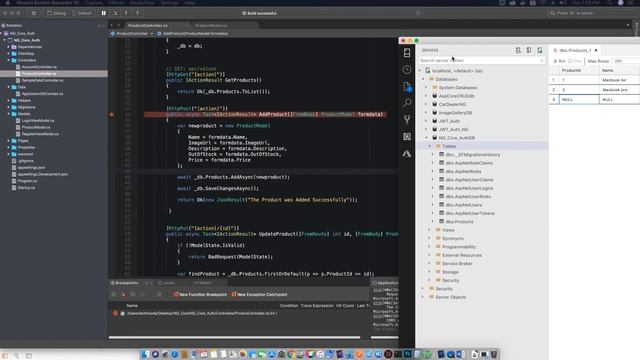The image size is (640, 360).
Task: Expand the localhost server connection node
Action: [420, 71]
